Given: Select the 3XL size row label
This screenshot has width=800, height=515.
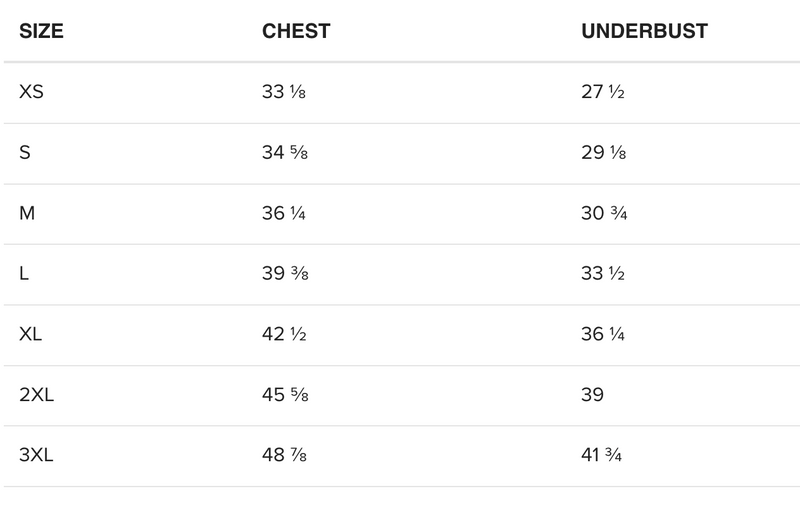Looking at the screenshot, I should (37, 455).
